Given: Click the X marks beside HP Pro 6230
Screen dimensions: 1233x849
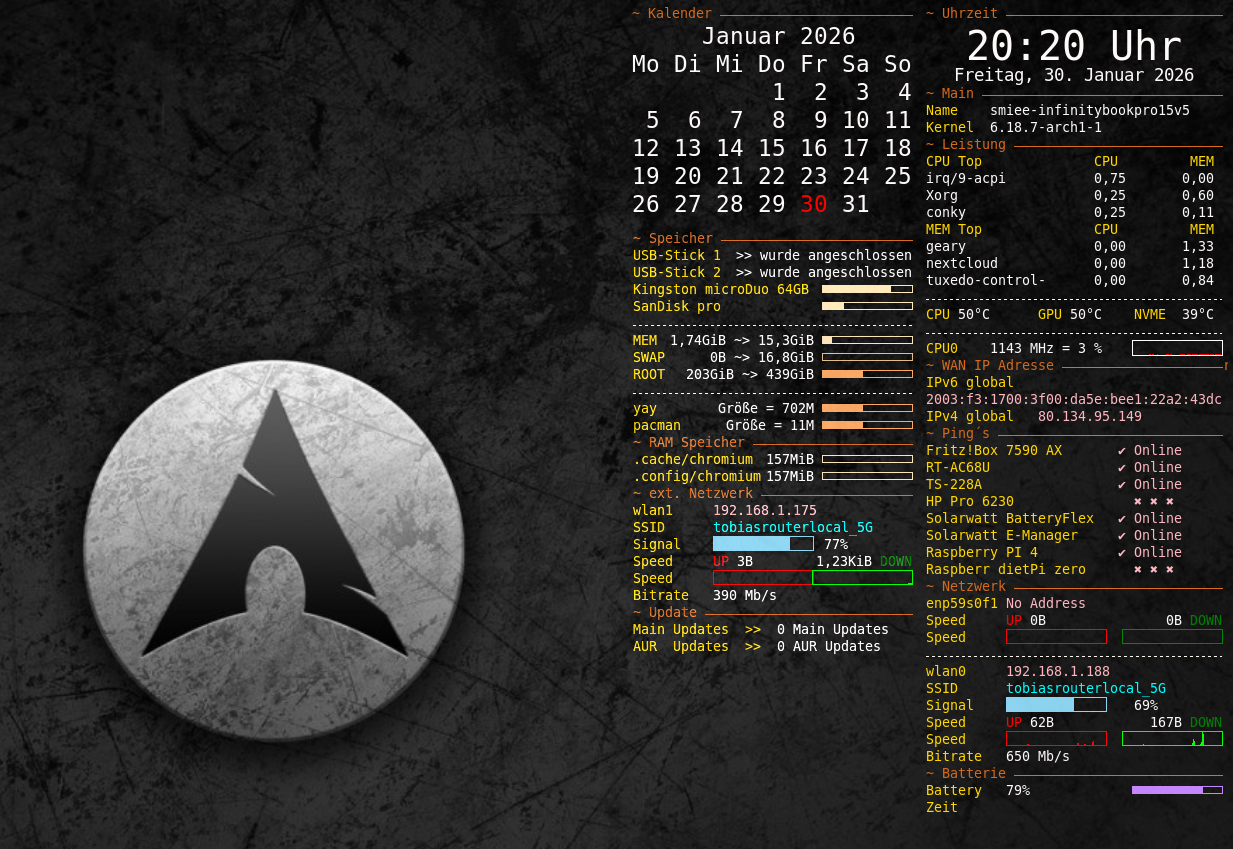Looking at the screenshot, I should pos(1153,502).
